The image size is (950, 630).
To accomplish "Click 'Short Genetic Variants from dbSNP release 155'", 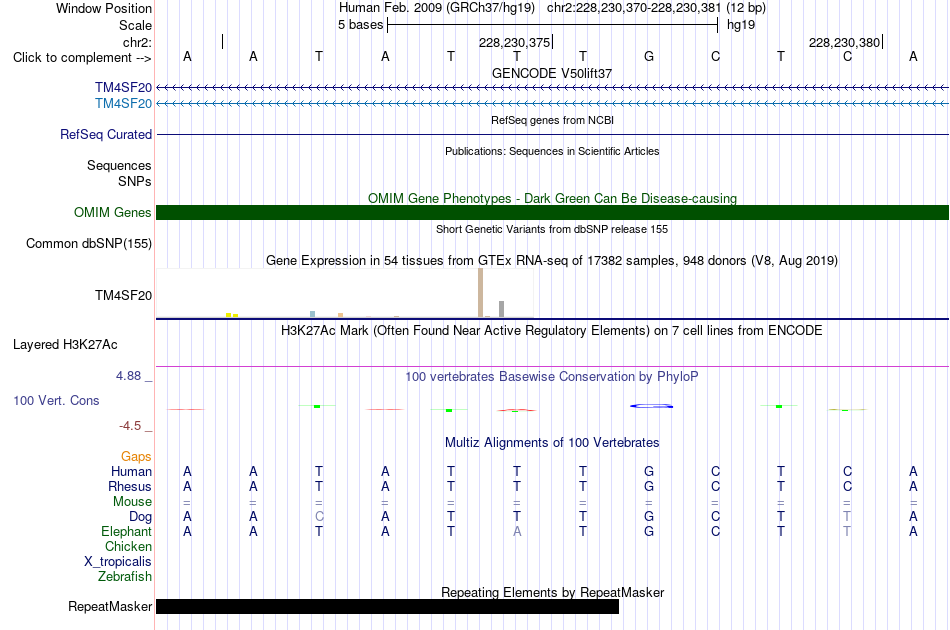I will [552, 230].
